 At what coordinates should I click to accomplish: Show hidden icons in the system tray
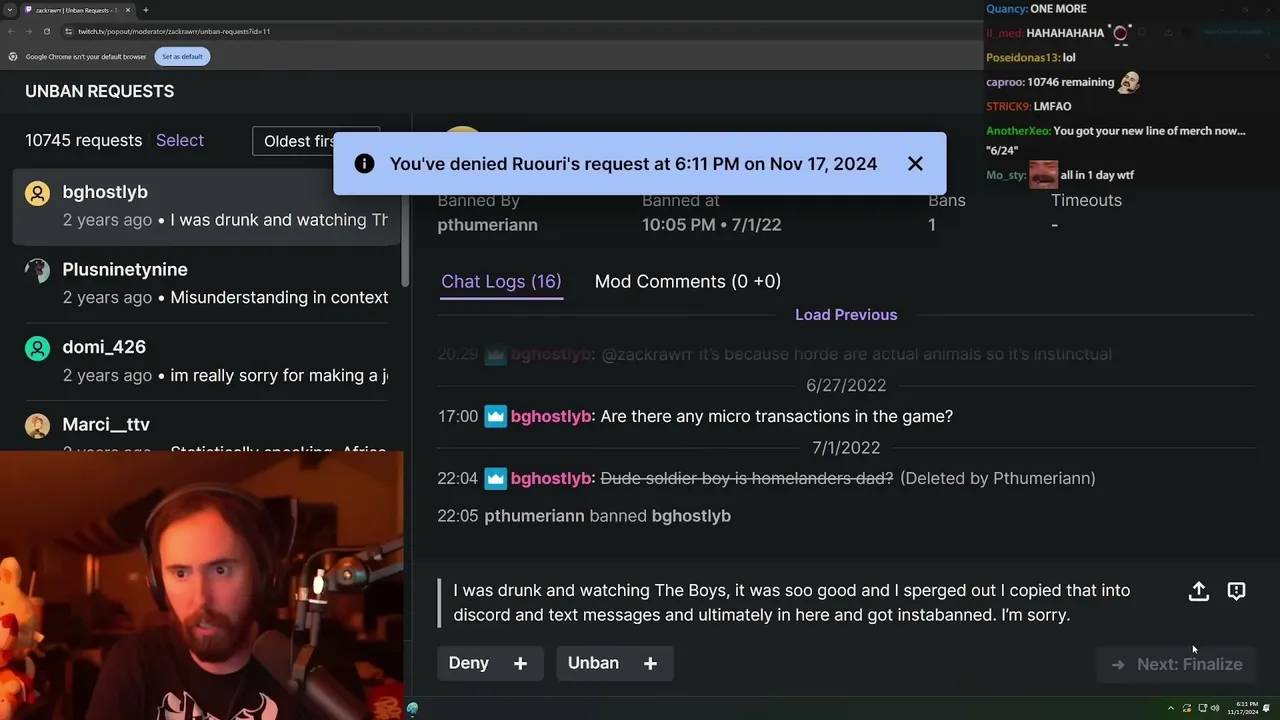1171,708
